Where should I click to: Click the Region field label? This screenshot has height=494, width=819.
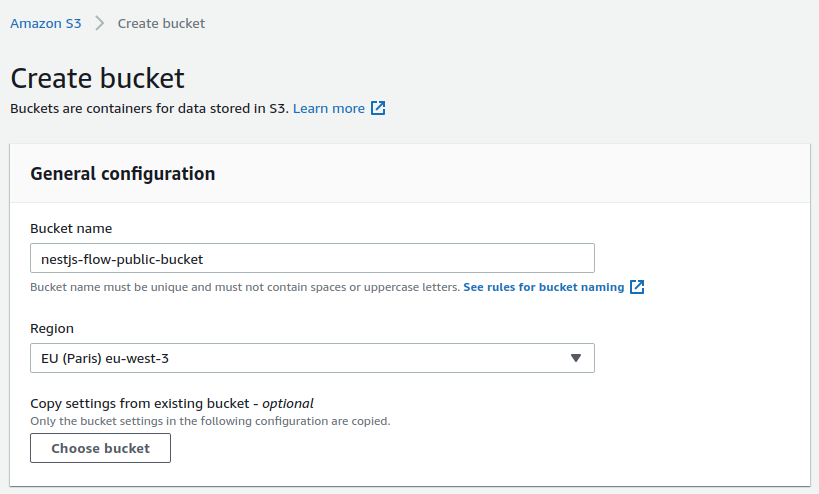[52, 328]
